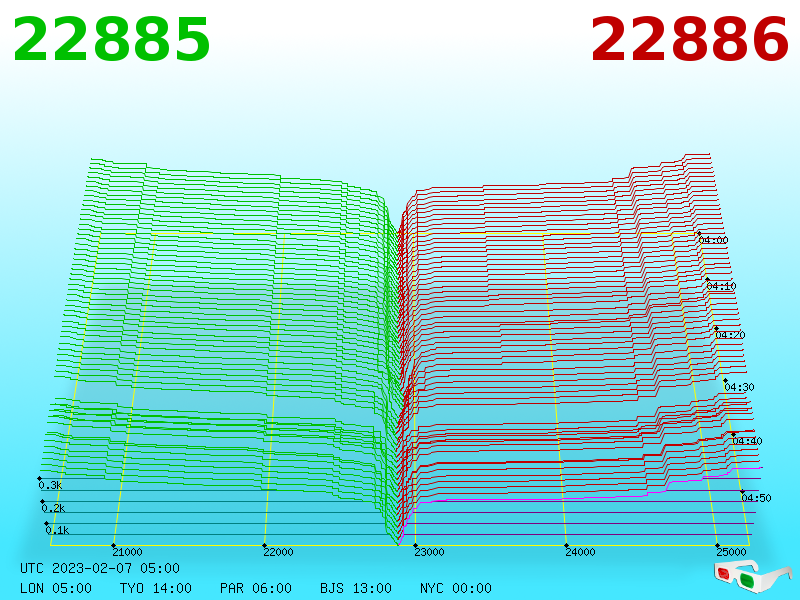Select the 21000 price axis label
The image size is (800, 600).
128,552
